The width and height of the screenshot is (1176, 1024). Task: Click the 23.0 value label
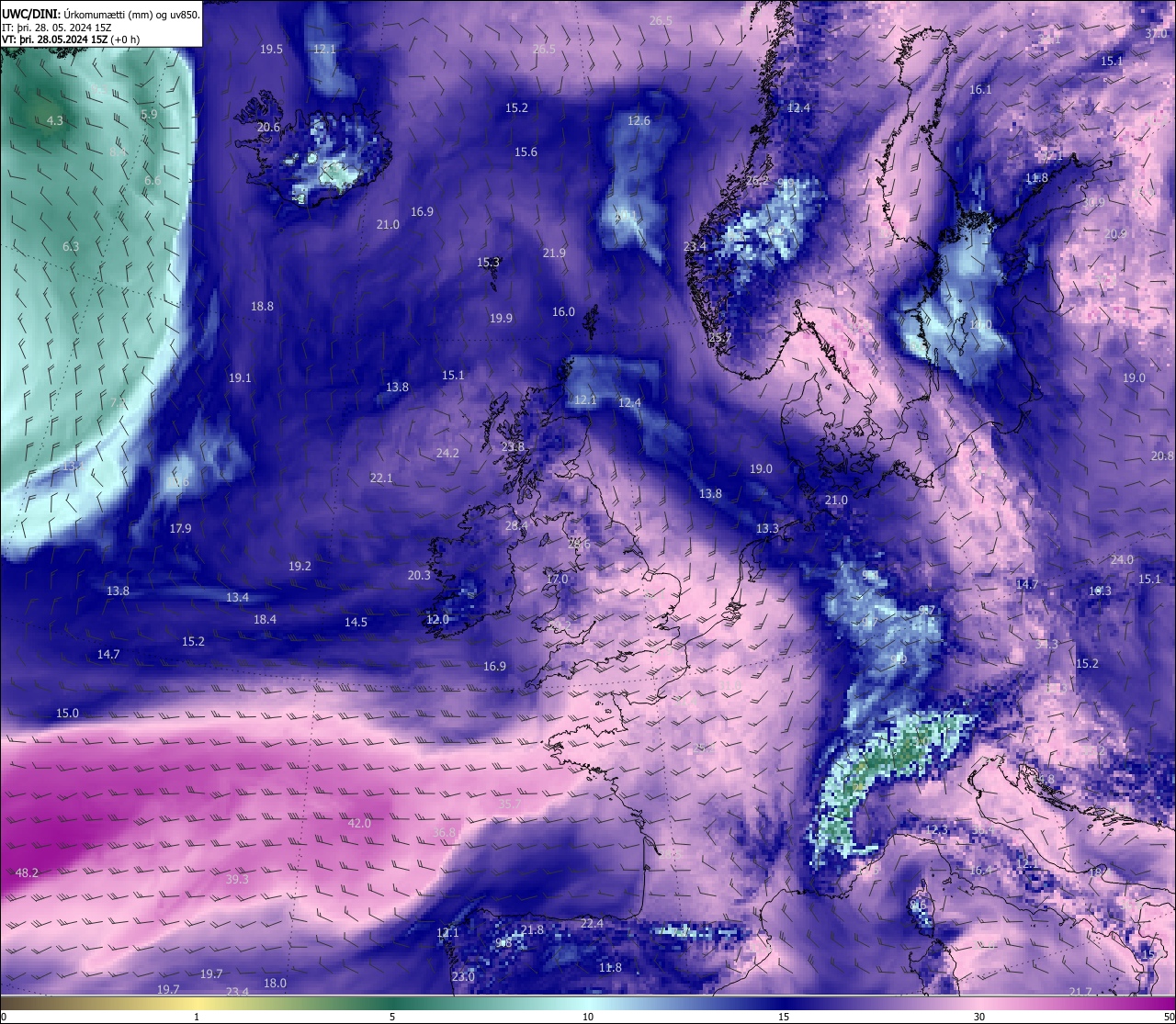pos(463,977)
